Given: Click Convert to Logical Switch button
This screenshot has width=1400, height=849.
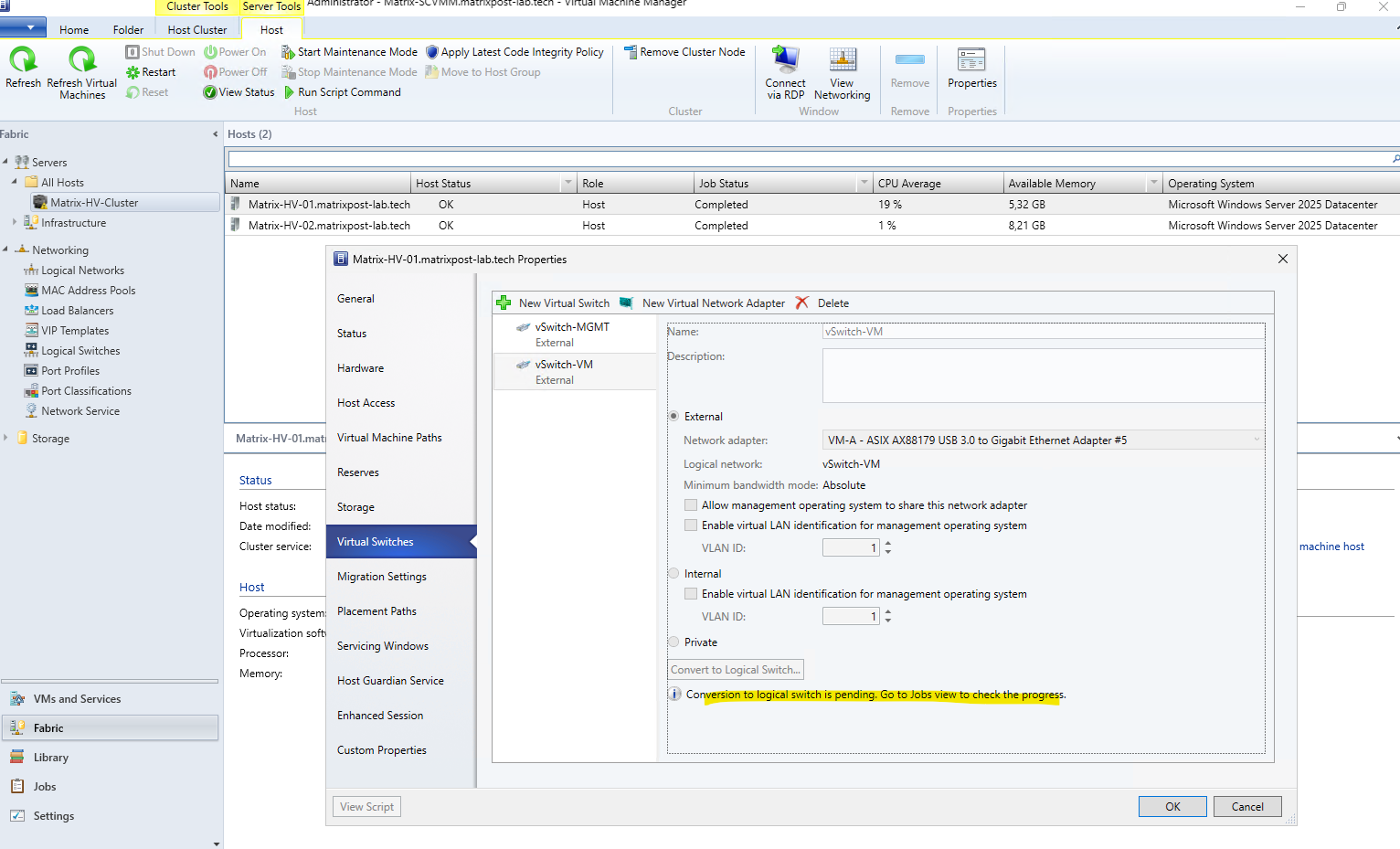Looking at the screenshot, I should tap(736, 670).
